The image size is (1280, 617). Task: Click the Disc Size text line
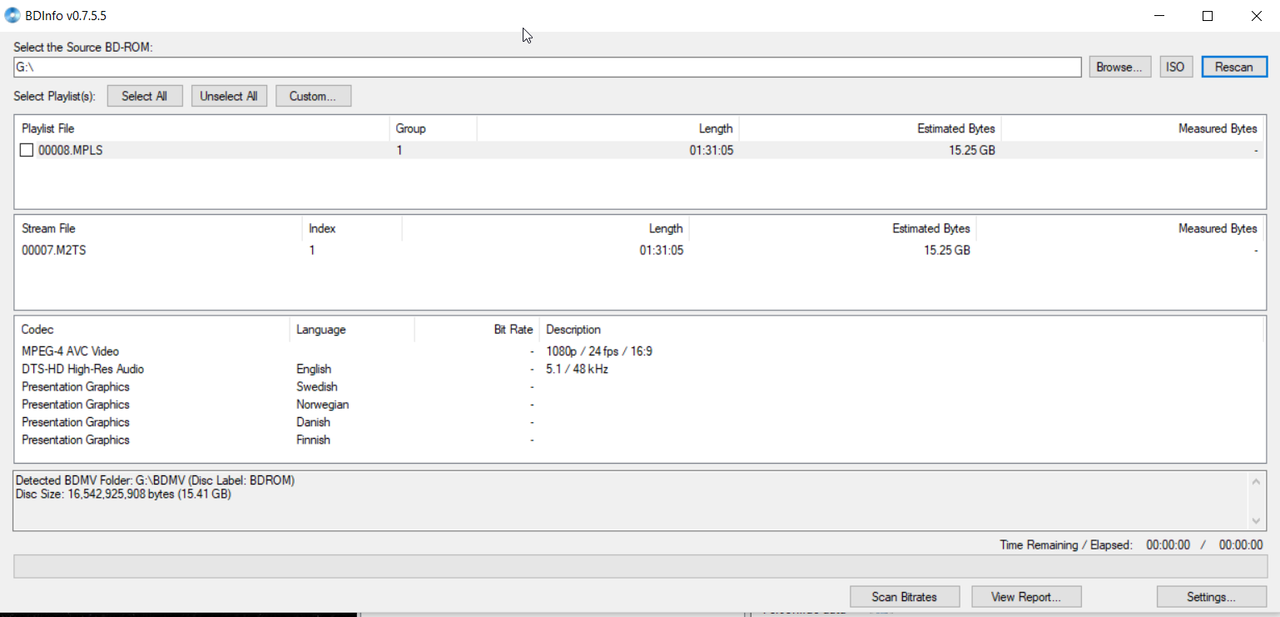click(124, 494)
